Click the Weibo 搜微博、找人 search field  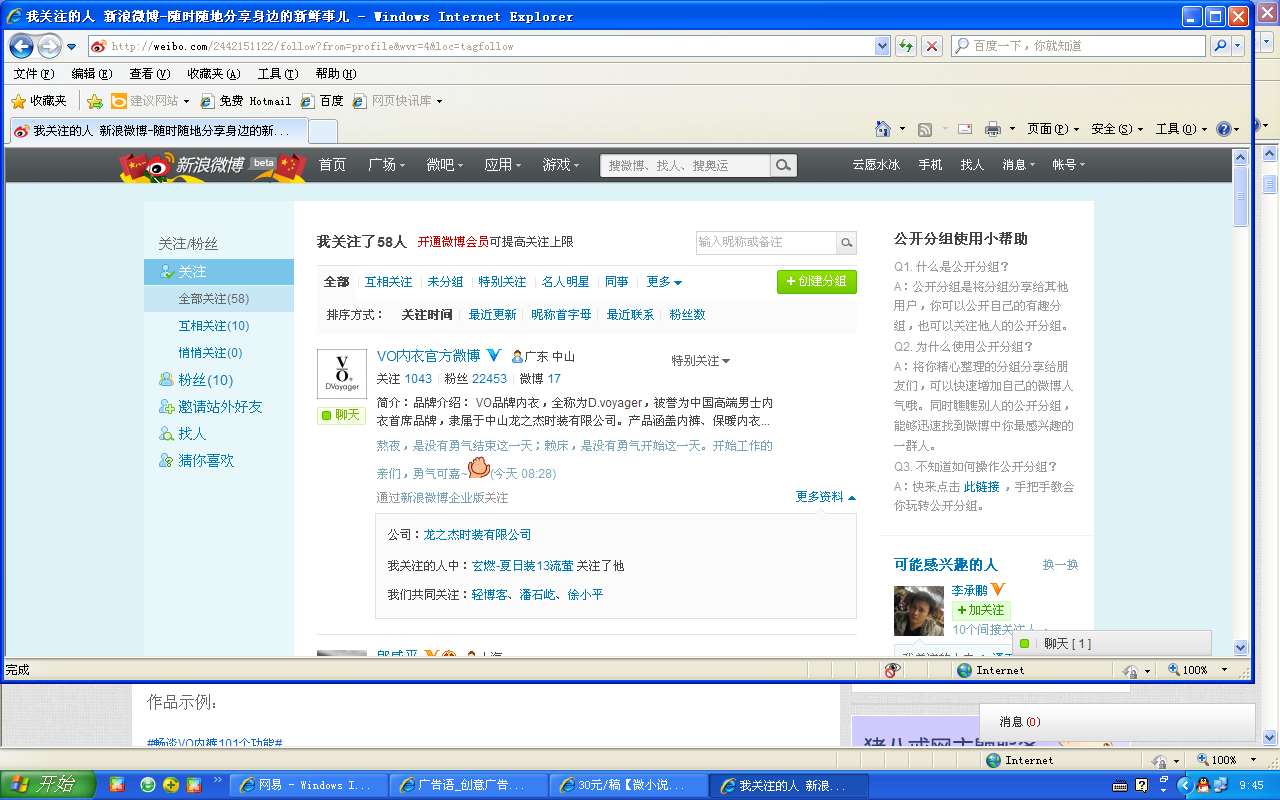pos(686,166)
